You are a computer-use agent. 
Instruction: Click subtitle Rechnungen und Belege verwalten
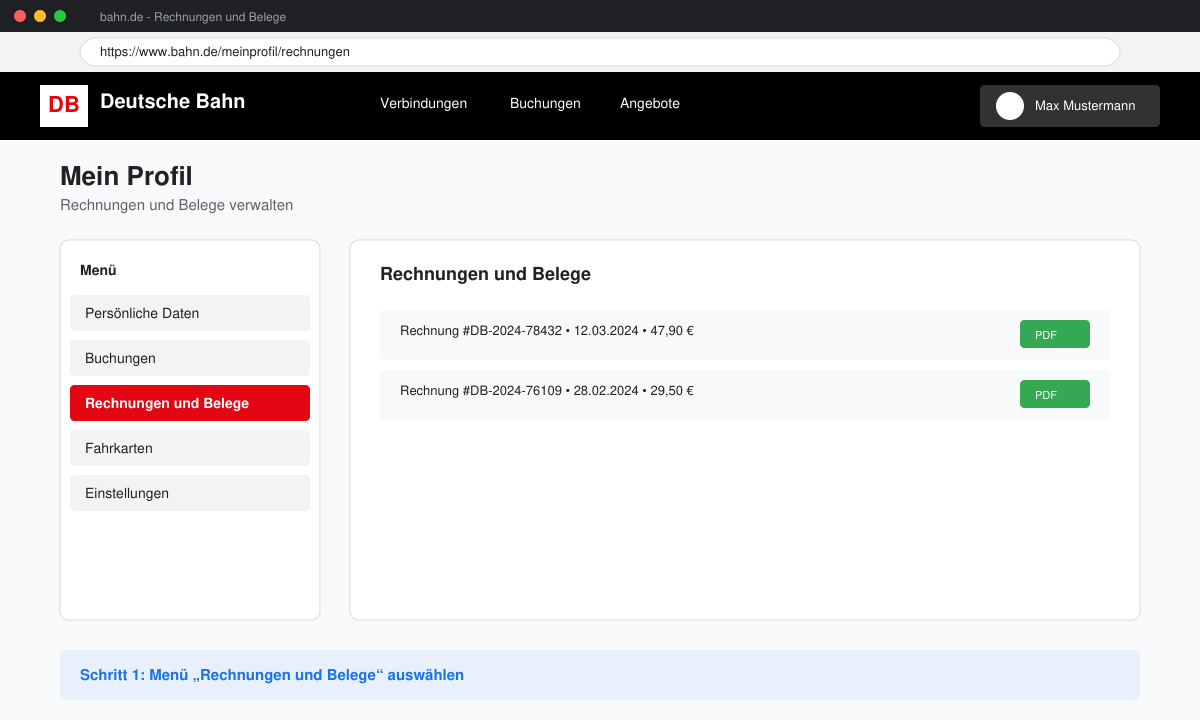(x=177, y=205)
